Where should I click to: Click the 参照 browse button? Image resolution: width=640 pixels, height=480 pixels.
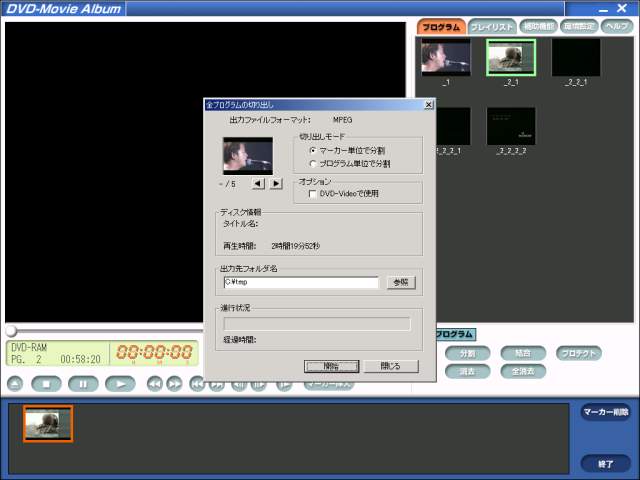click(x=401, y=282)
